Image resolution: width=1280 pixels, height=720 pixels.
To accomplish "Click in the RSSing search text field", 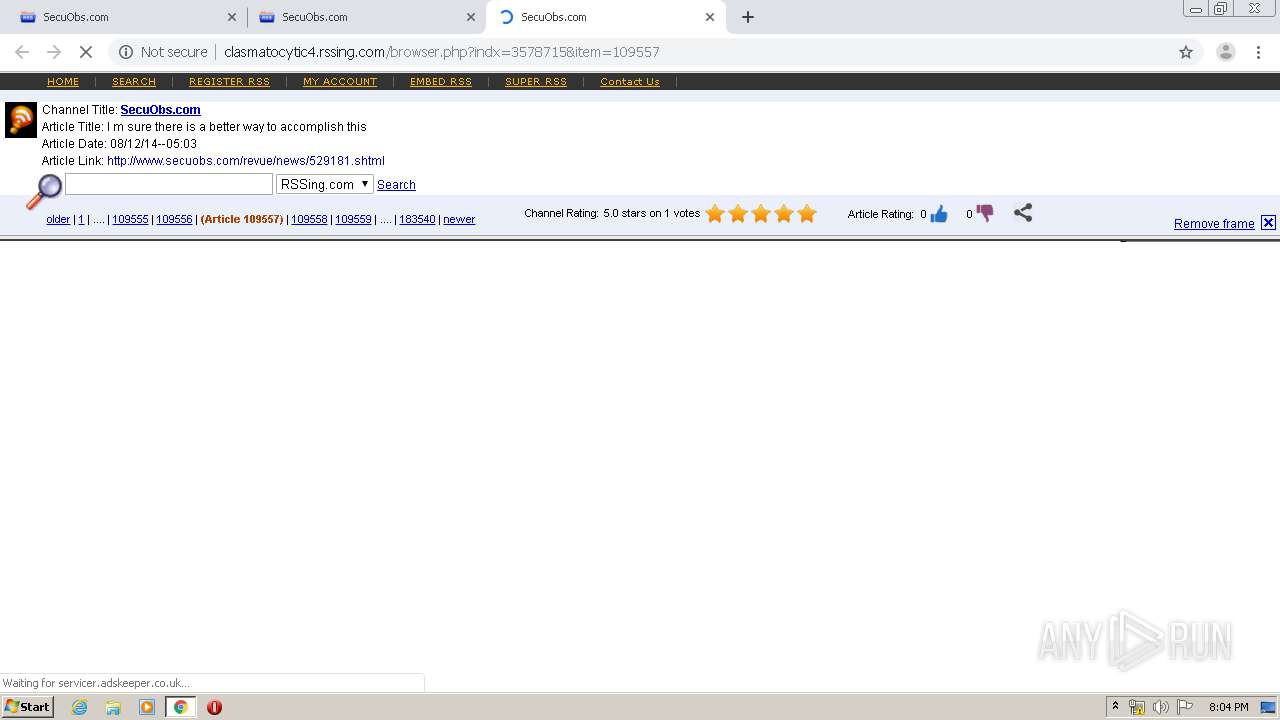I will (169, 184).
